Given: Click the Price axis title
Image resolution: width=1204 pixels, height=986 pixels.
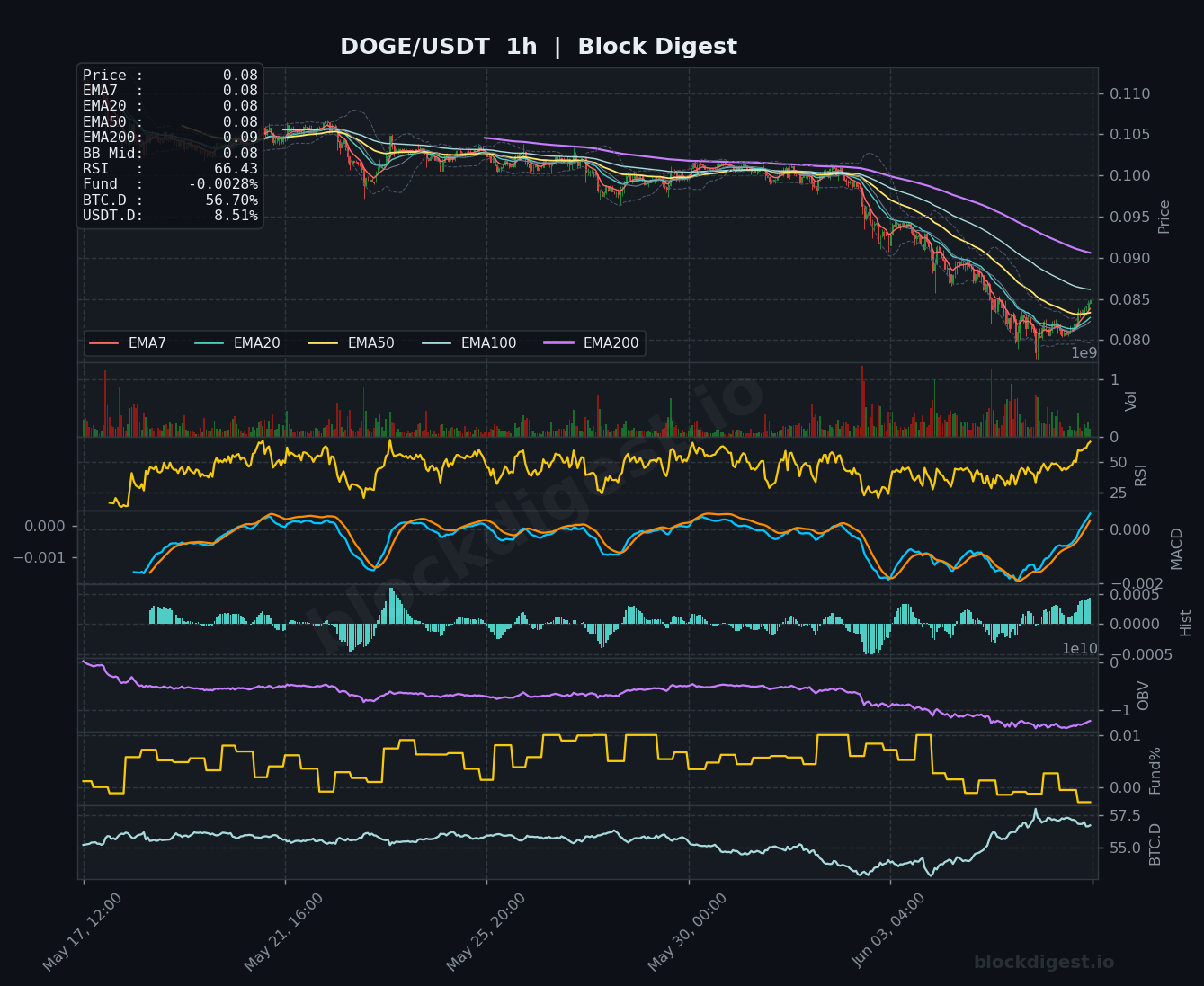Looking at the screenshot, I should (x=1164, y=217).
